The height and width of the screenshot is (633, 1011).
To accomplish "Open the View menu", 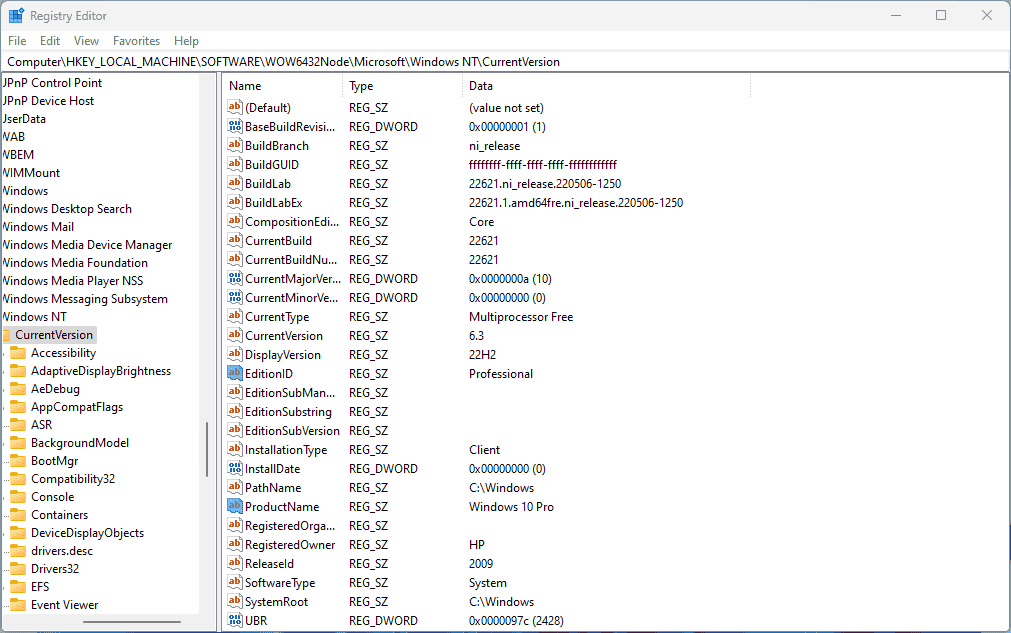I will click(x=86, y=41).
